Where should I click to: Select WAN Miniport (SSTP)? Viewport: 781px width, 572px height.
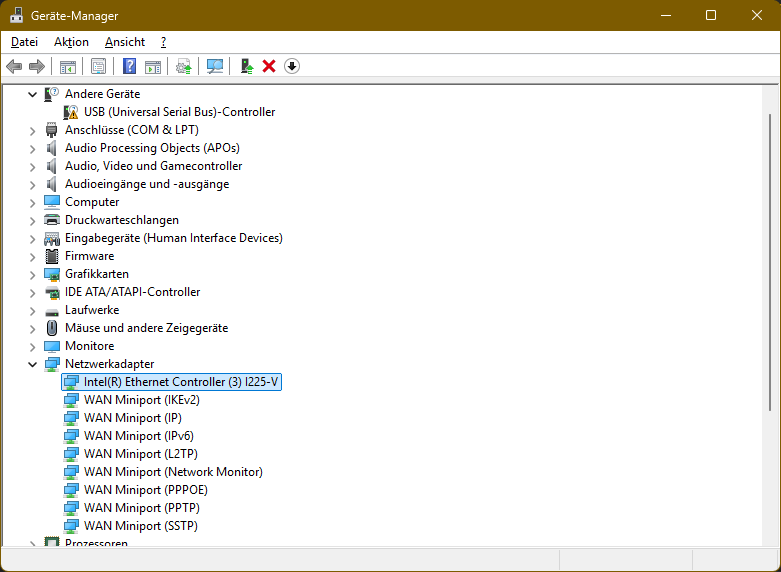click(x=141, y=526)
